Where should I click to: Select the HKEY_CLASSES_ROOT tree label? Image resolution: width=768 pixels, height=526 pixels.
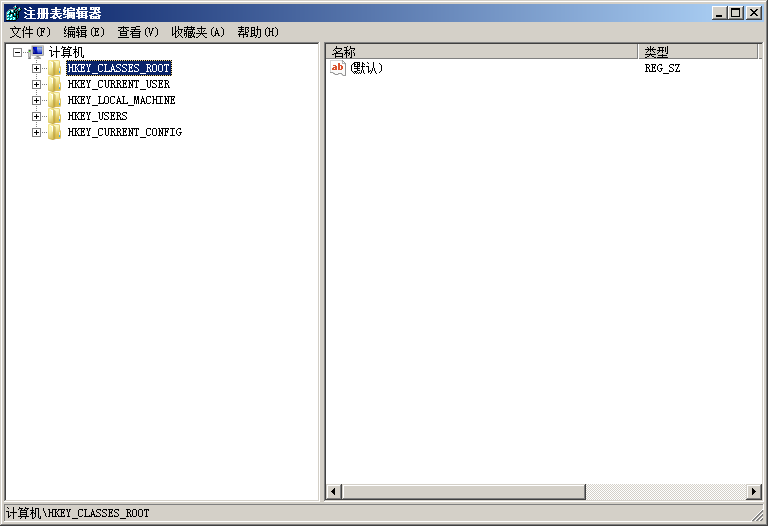119,68
